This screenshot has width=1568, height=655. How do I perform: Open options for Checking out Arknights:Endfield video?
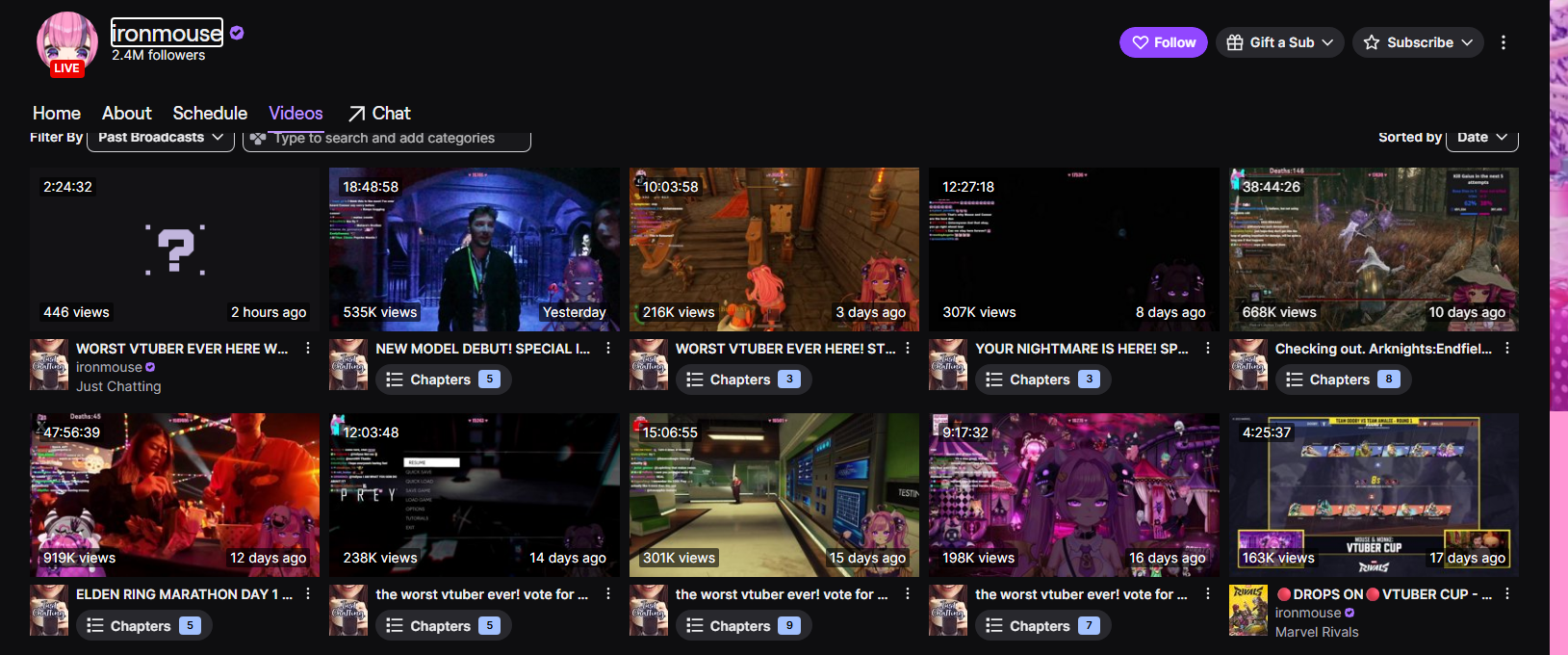click(1507, 349)
